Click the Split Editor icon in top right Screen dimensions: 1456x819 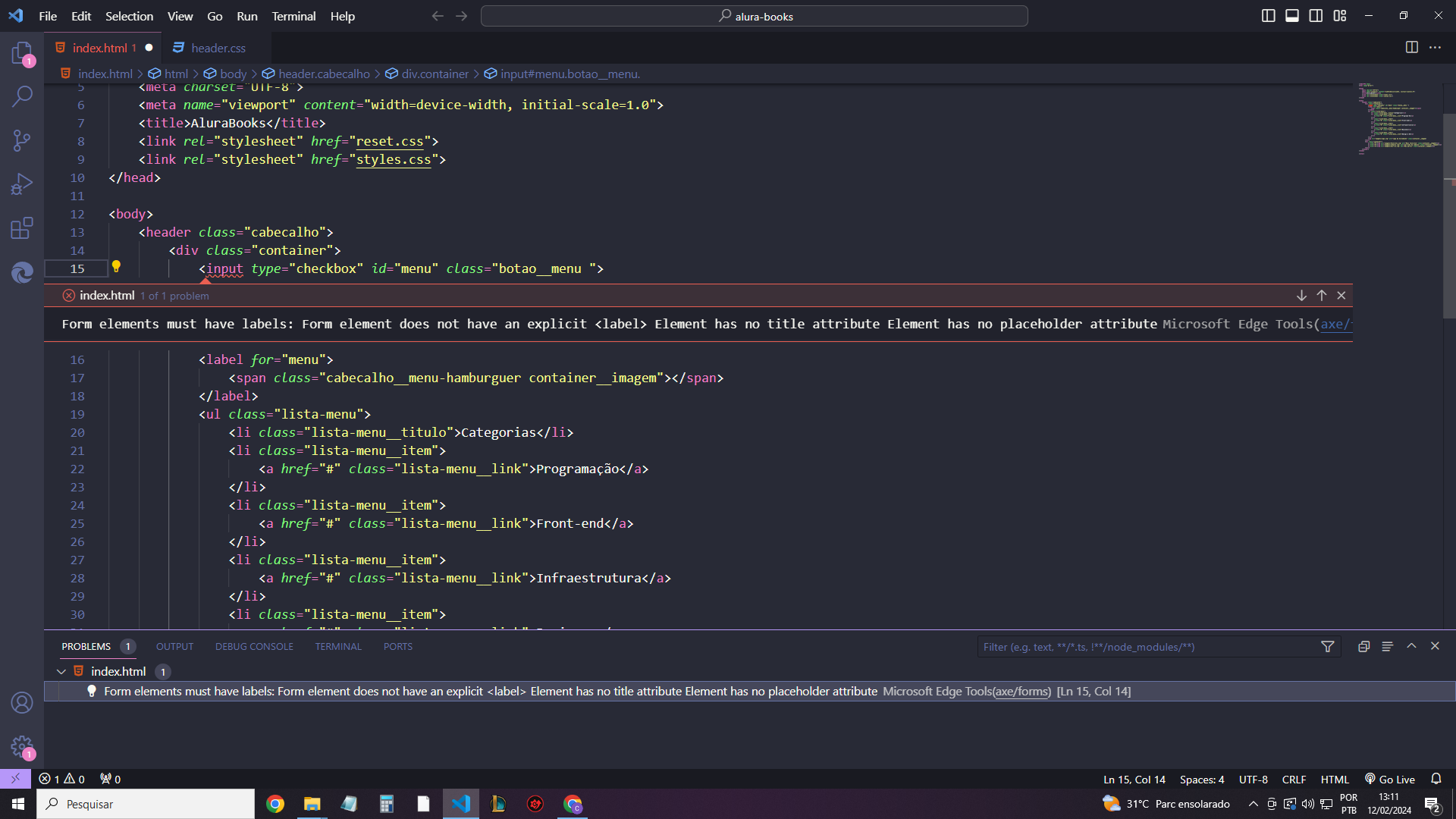1412,47
